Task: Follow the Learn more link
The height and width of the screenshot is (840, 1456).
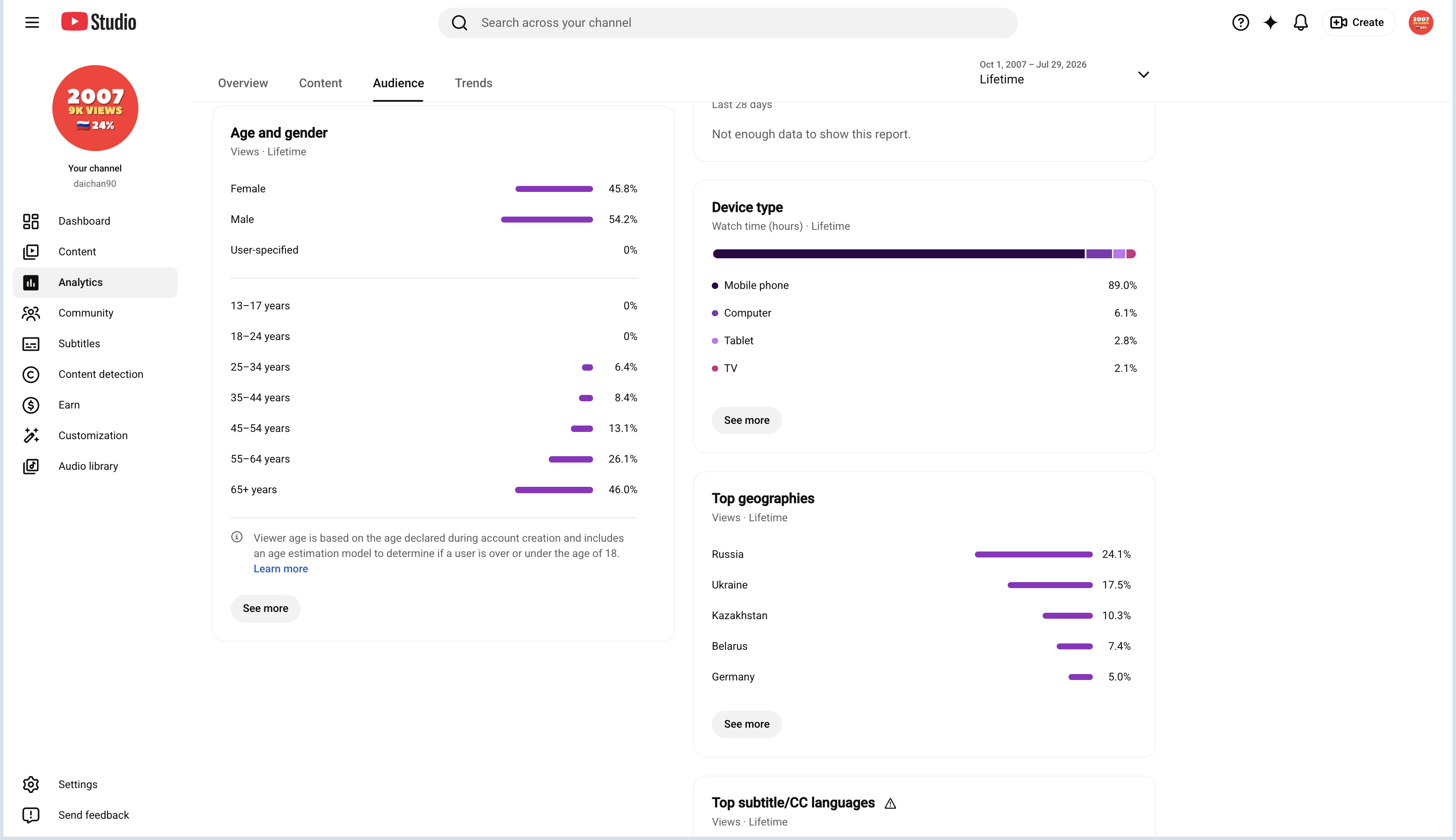Action: point(281,569)
